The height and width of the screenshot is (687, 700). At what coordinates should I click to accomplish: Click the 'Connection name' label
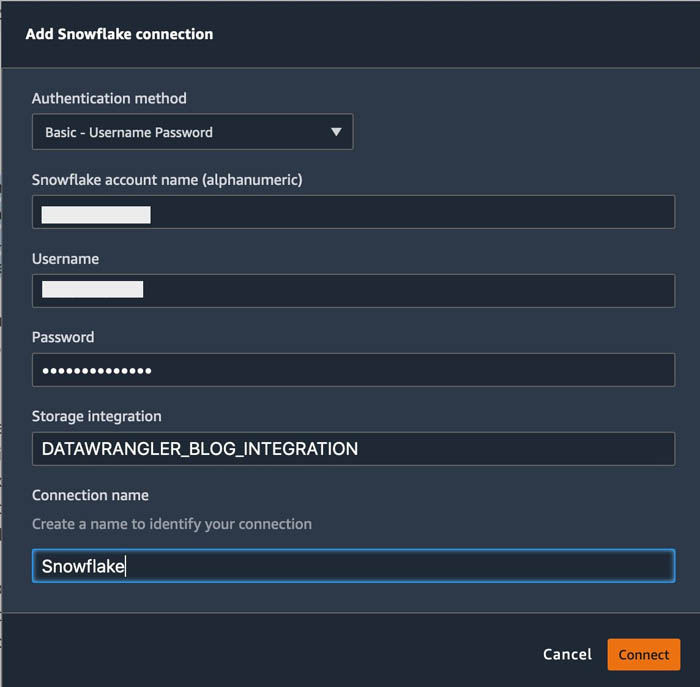click(x=90, y=495)
